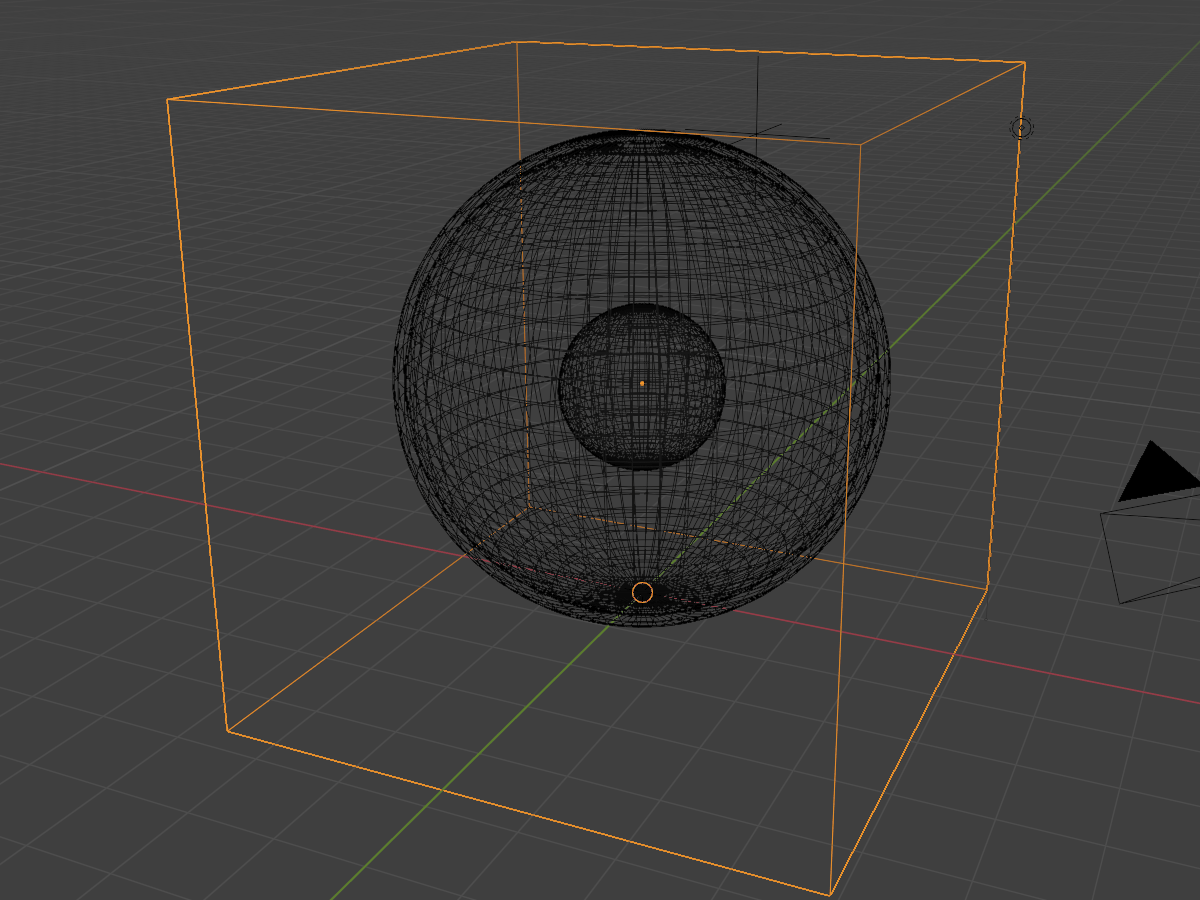Select the point light gizmo
Viewport: 1200px width, 900px height.
point(1021,128)
